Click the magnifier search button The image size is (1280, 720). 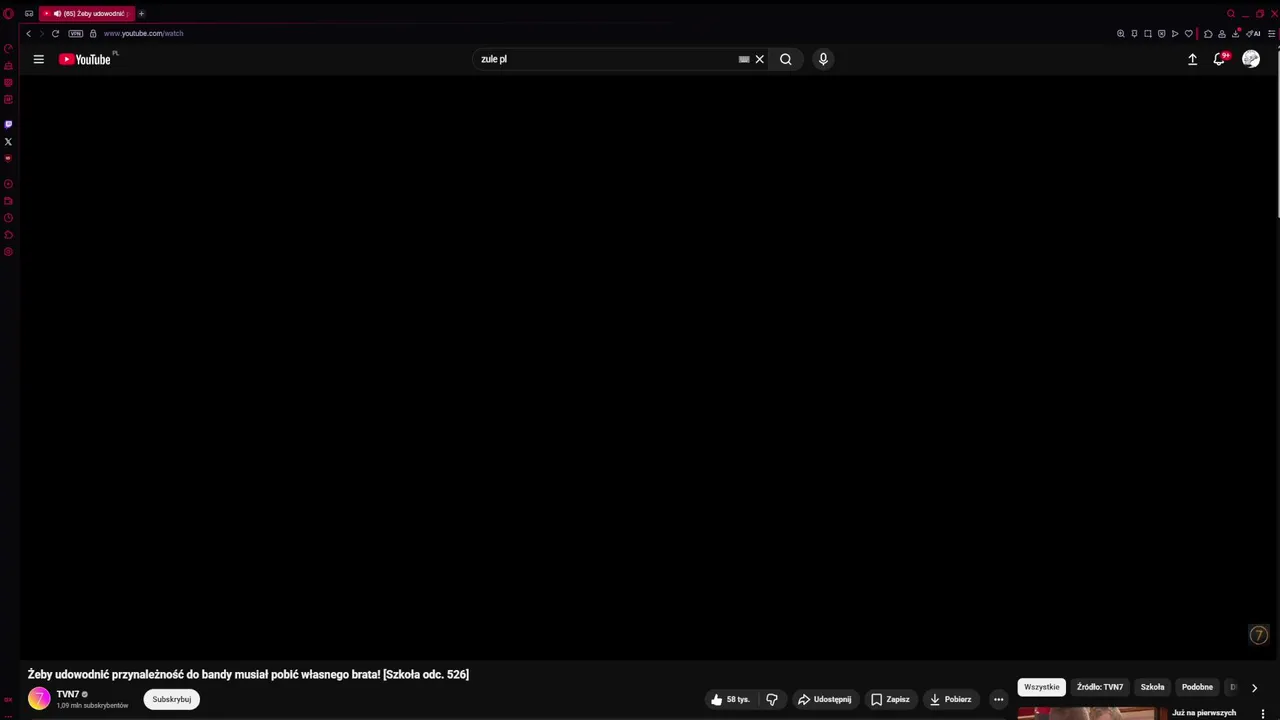pyautogui.click(x=786, y=59)
